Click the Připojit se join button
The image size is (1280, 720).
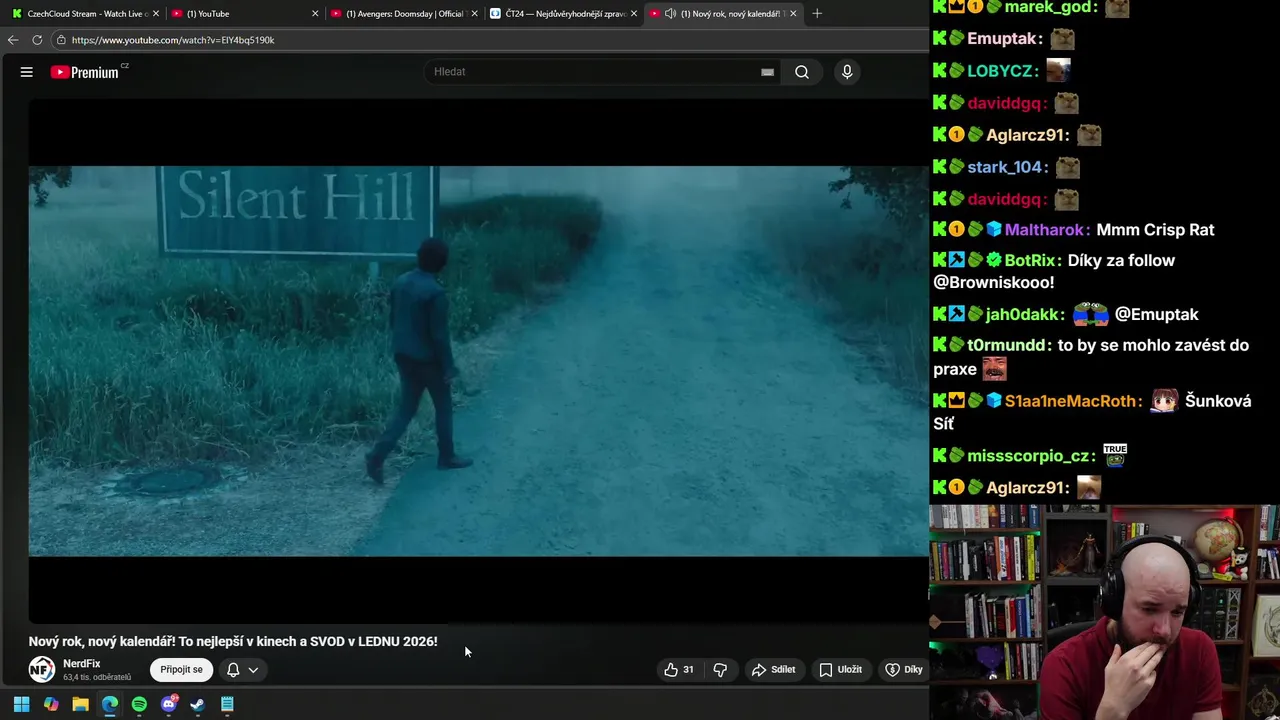click(x=181, y=669)
